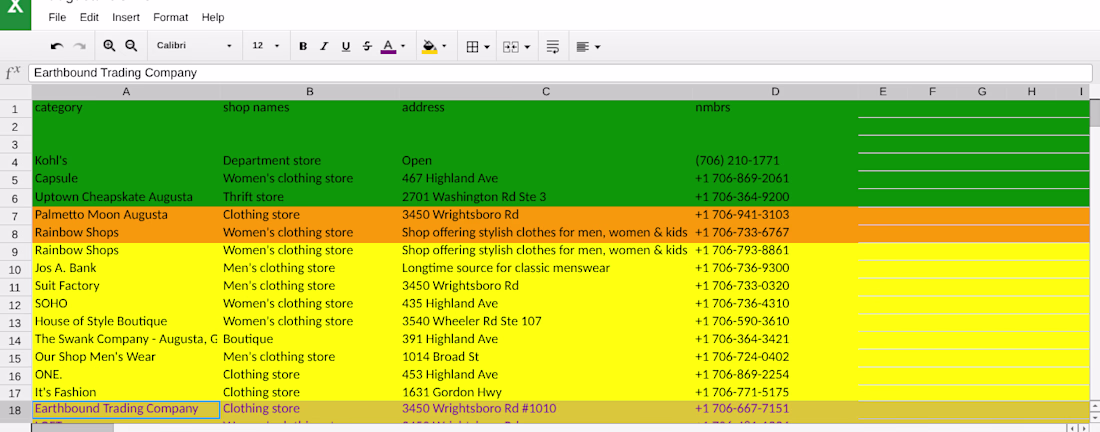Click the formula bar input field
This screenshot has width=1100, height=432.
(x=560, y=72)
